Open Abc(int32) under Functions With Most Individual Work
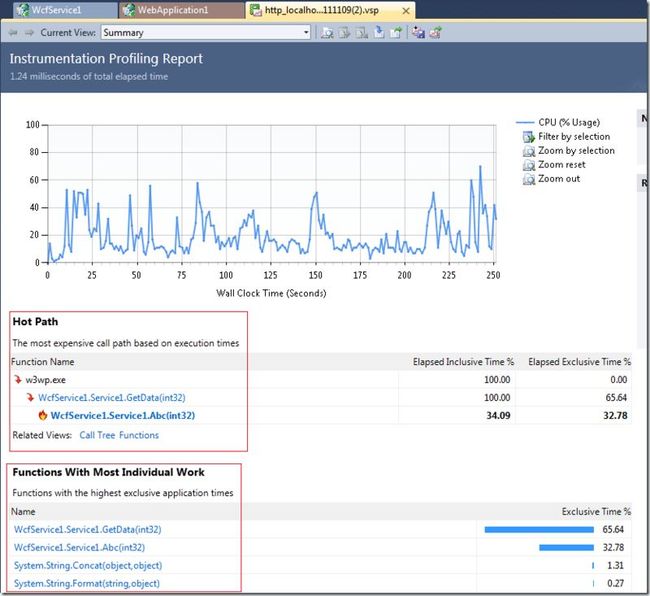650x596 pixels. click(79, 548)
